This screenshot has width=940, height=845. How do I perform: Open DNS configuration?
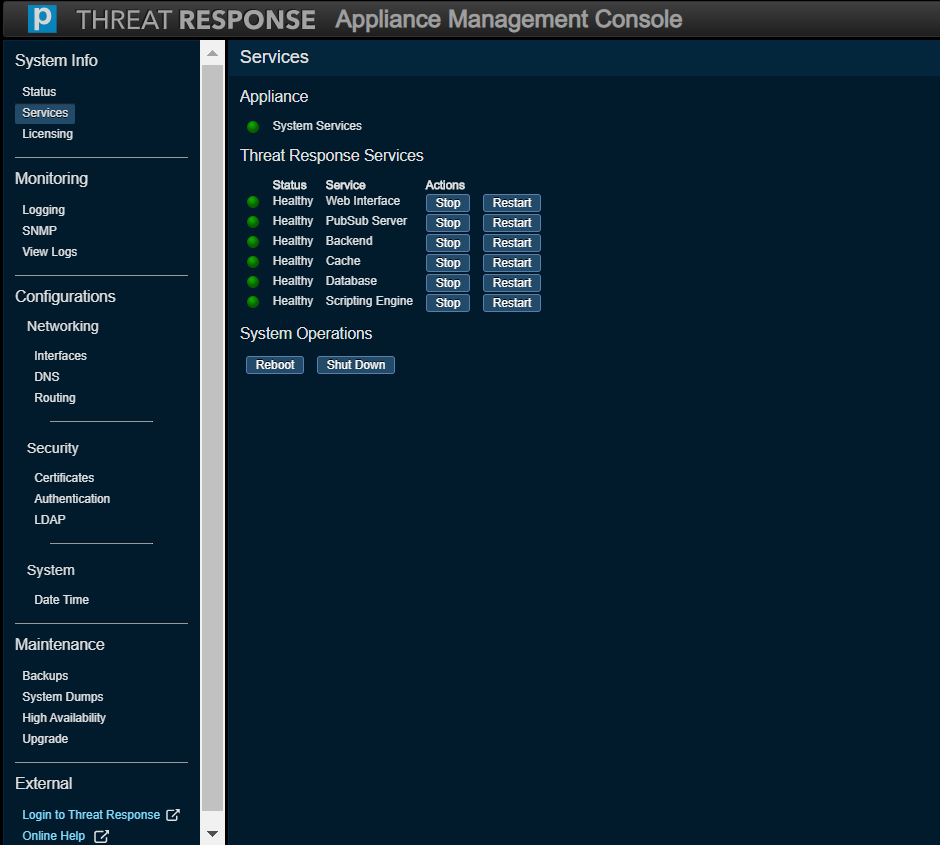[47, 376]
